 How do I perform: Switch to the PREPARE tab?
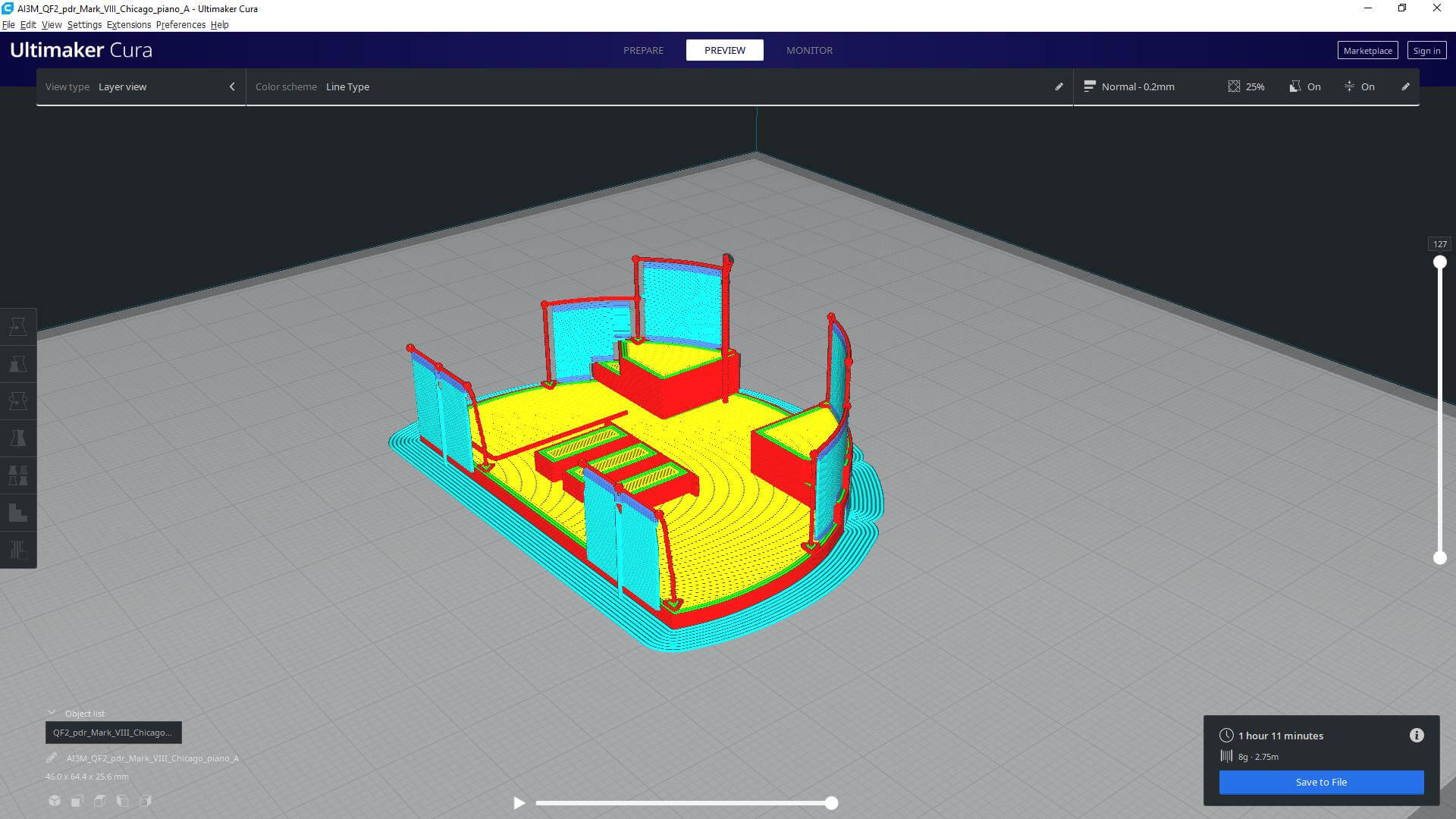click(x=643, y=50)
